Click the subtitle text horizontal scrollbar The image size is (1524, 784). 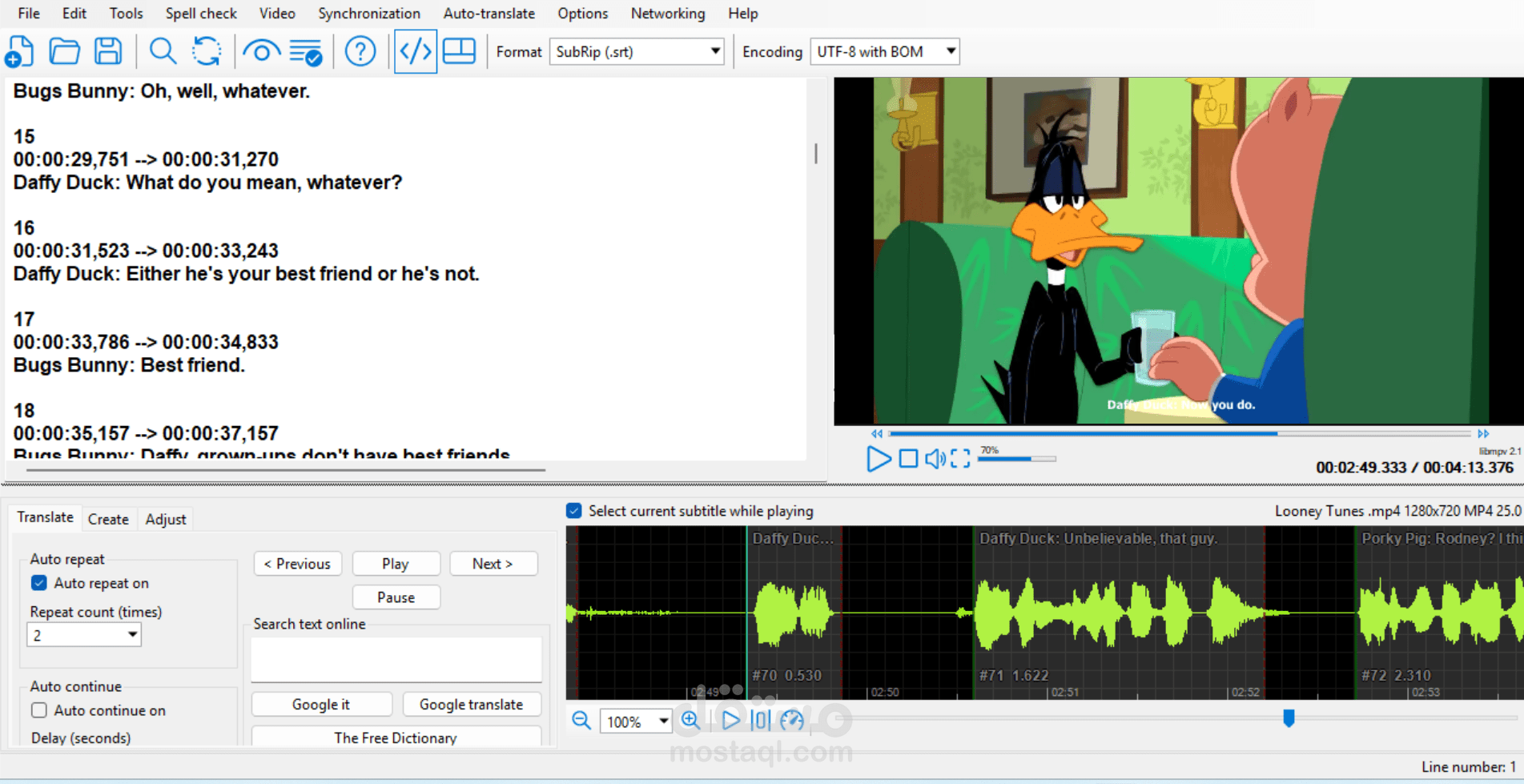(286, 470)
